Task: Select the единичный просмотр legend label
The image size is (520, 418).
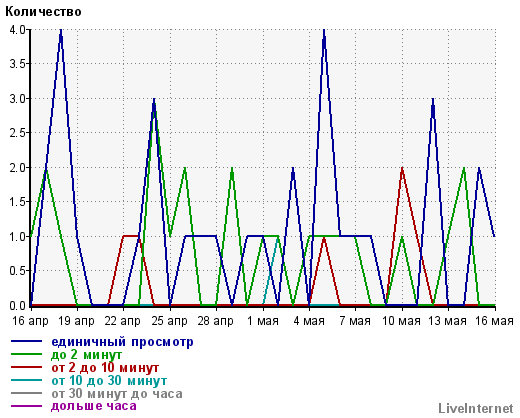Action: pos(122,342)
